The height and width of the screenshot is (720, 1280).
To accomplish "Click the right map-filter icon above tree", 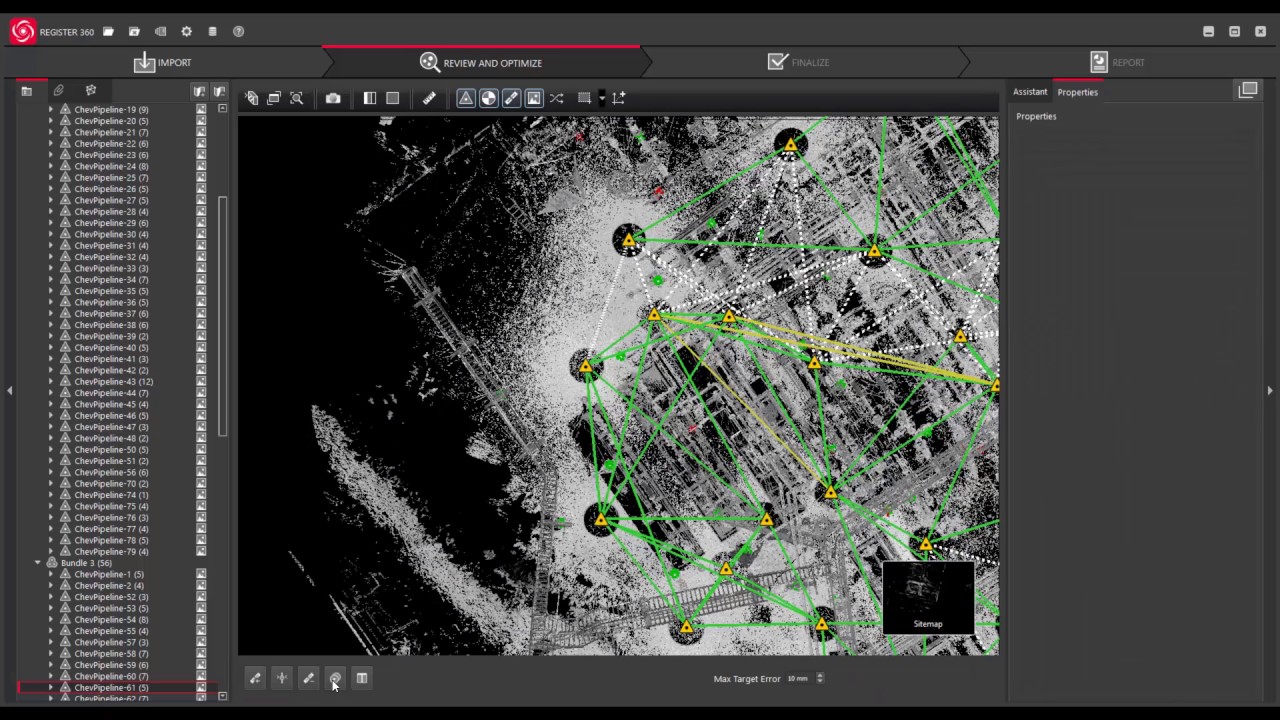I will point(219,91).
